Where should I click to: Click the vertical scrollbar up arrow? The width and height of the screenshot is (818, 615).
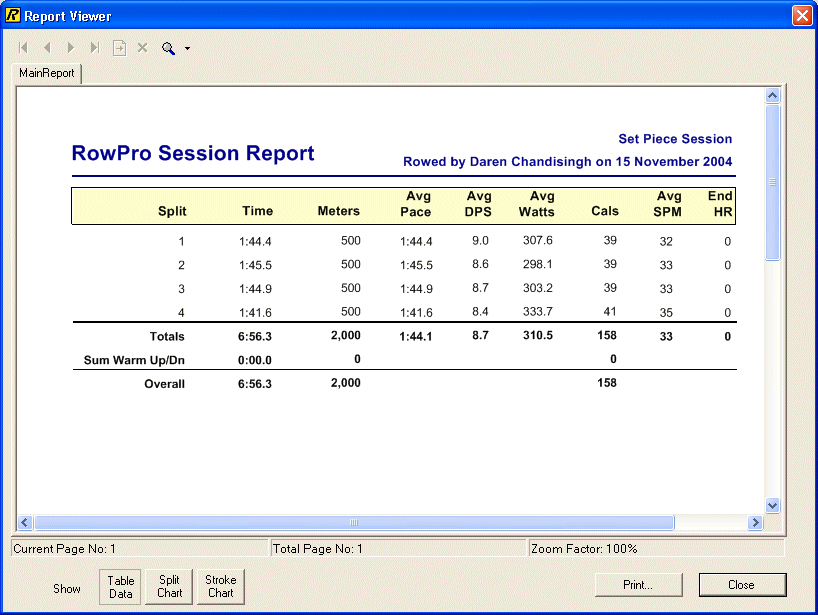tap(773, 95)
